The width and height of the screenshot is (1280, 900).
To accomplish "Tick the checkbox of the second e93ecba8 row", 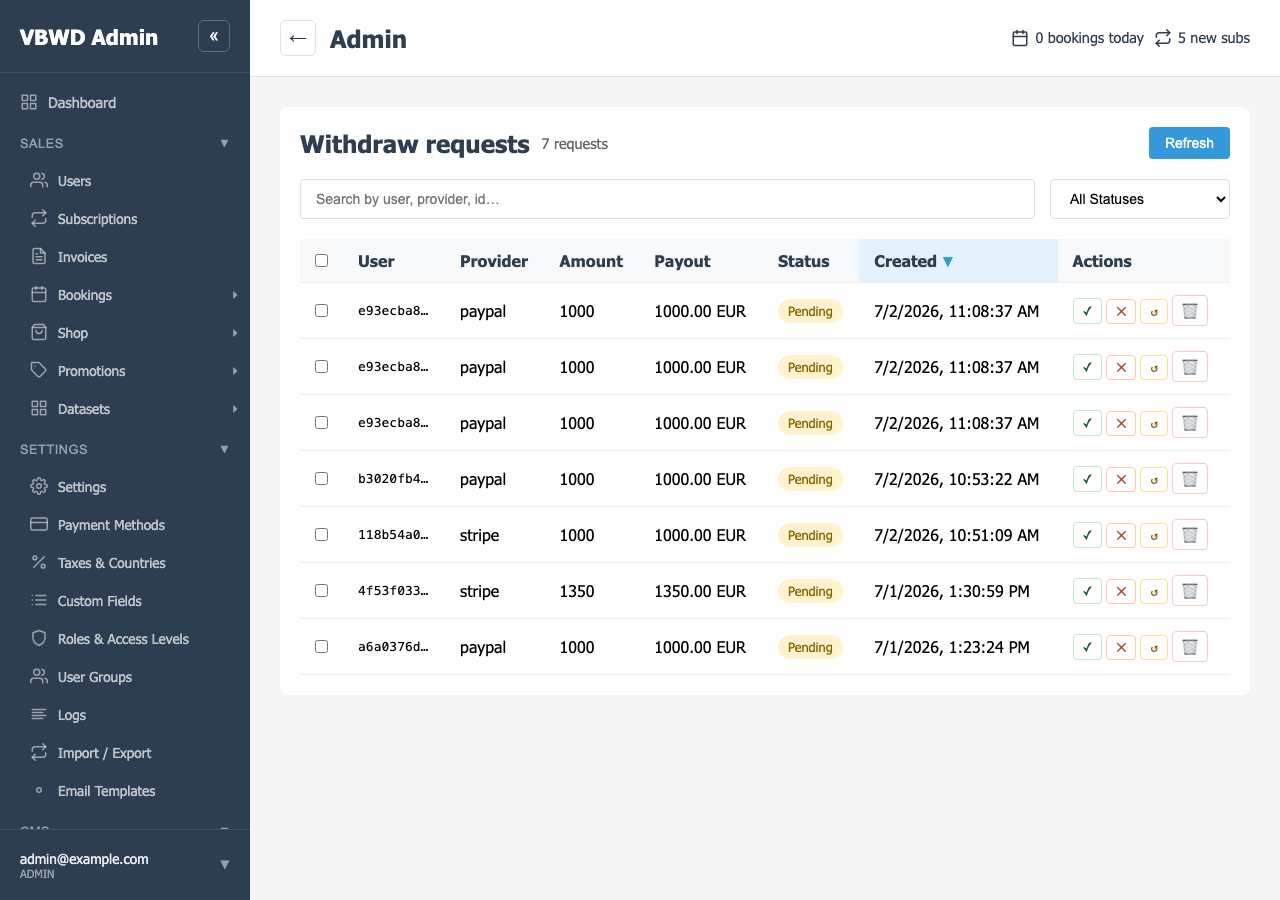I will point(321,367).
